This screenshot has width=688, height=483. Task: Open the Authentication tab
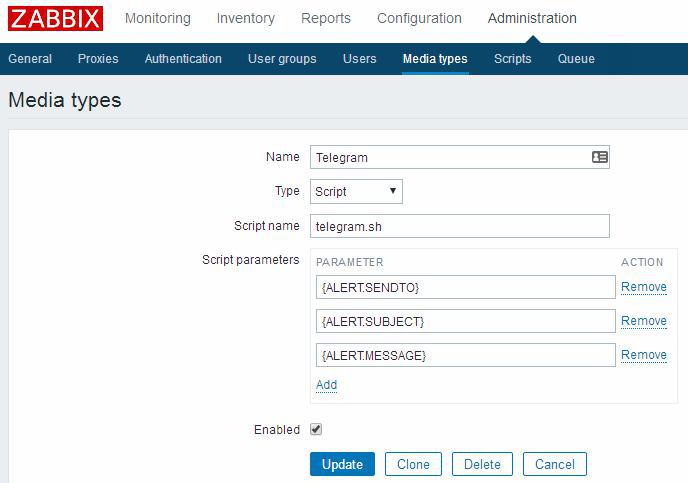coord(183,59)
